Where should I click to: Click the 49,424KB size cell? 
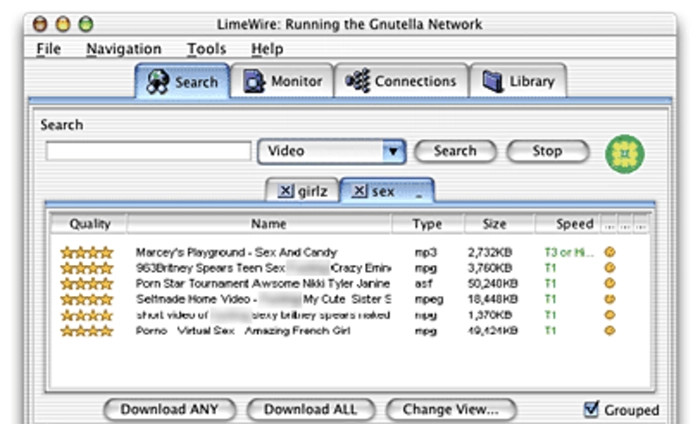click(493, 331)
